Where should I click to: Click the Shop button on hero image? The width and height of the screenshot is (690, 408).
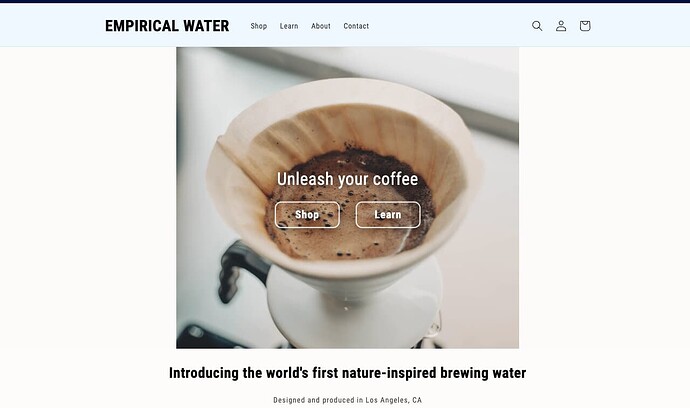(307, 215)
